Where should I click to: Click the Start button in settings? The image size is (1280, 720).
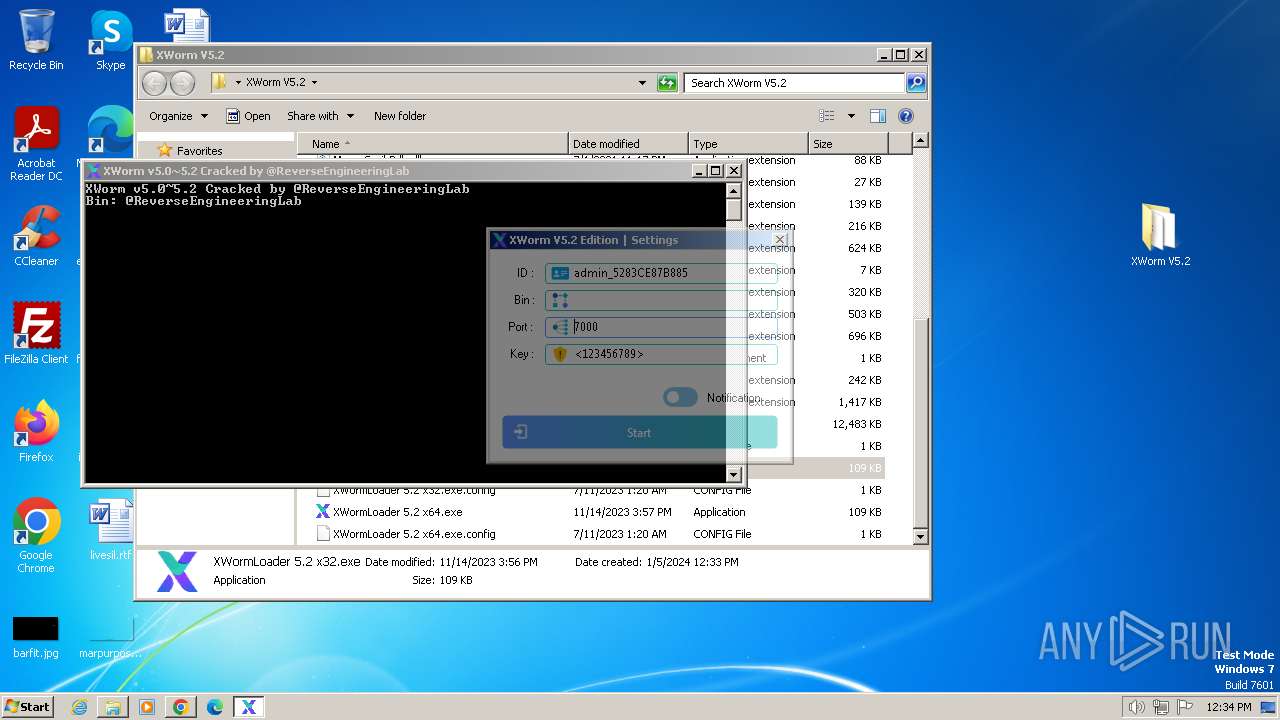639,432
